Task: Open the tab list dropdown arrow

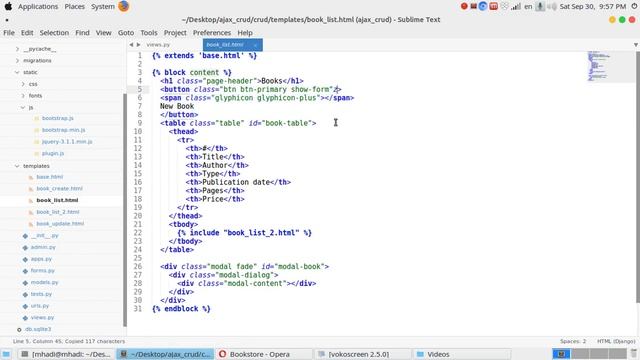Action: click(x=636, y=45)
